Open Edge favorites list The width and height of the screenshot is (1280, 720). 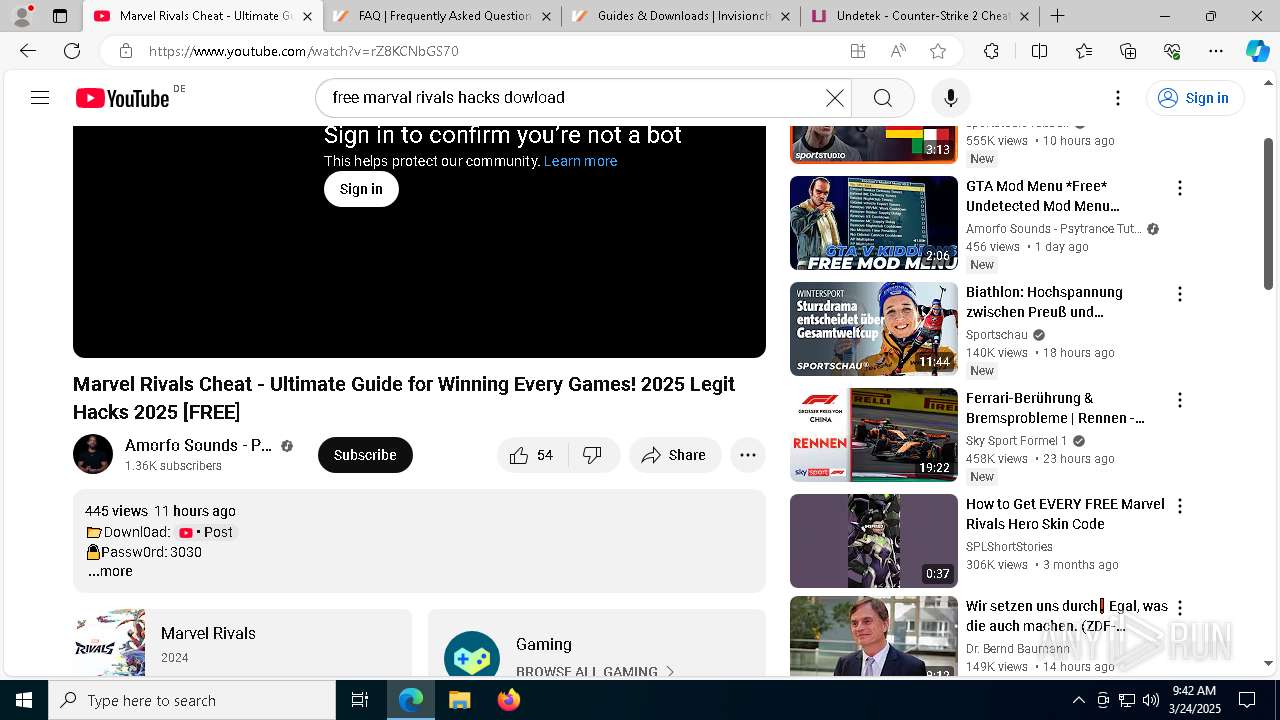click(1084, 51)
